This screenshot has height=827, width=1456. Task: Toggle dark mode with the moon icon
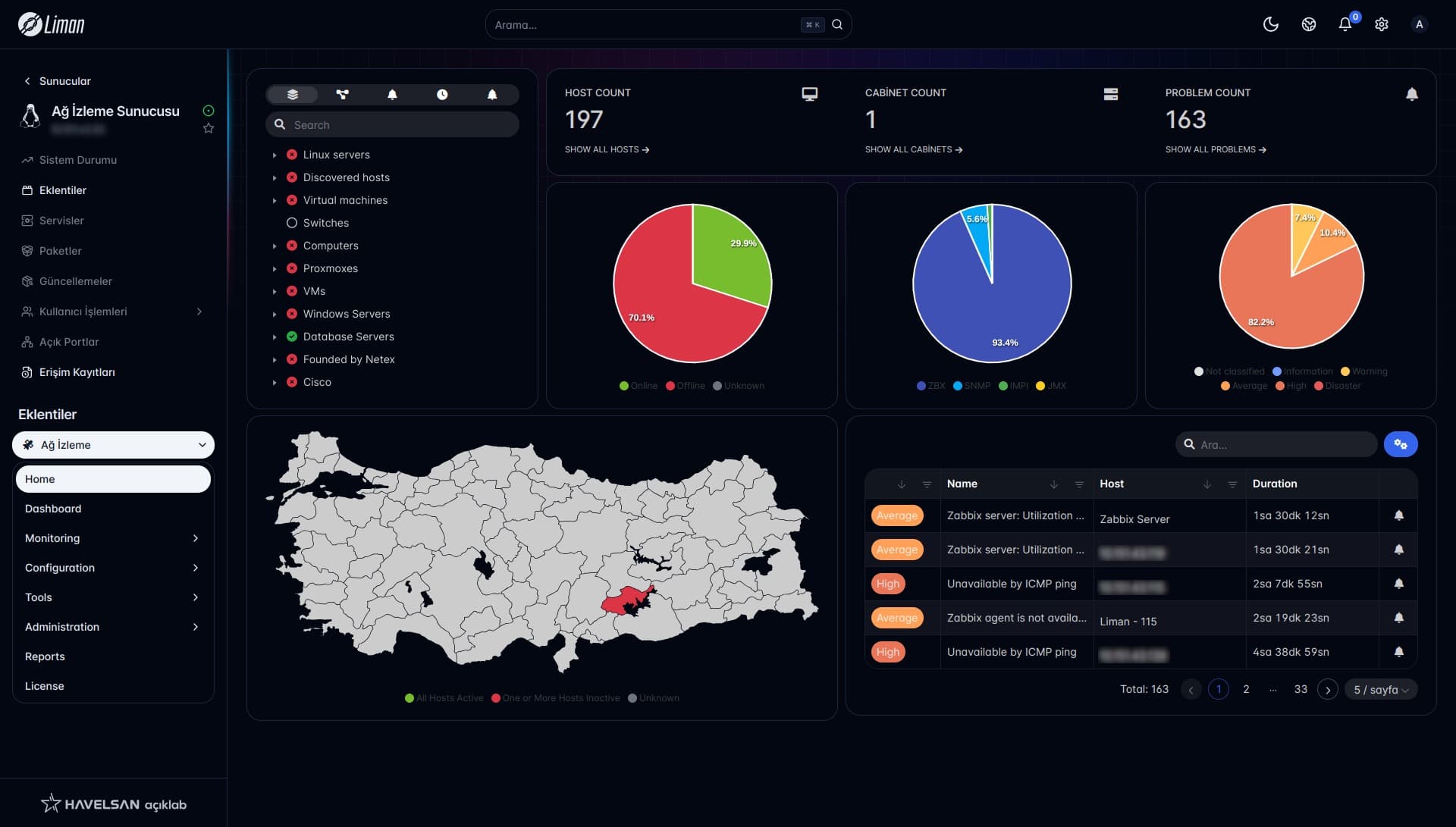1272,24
